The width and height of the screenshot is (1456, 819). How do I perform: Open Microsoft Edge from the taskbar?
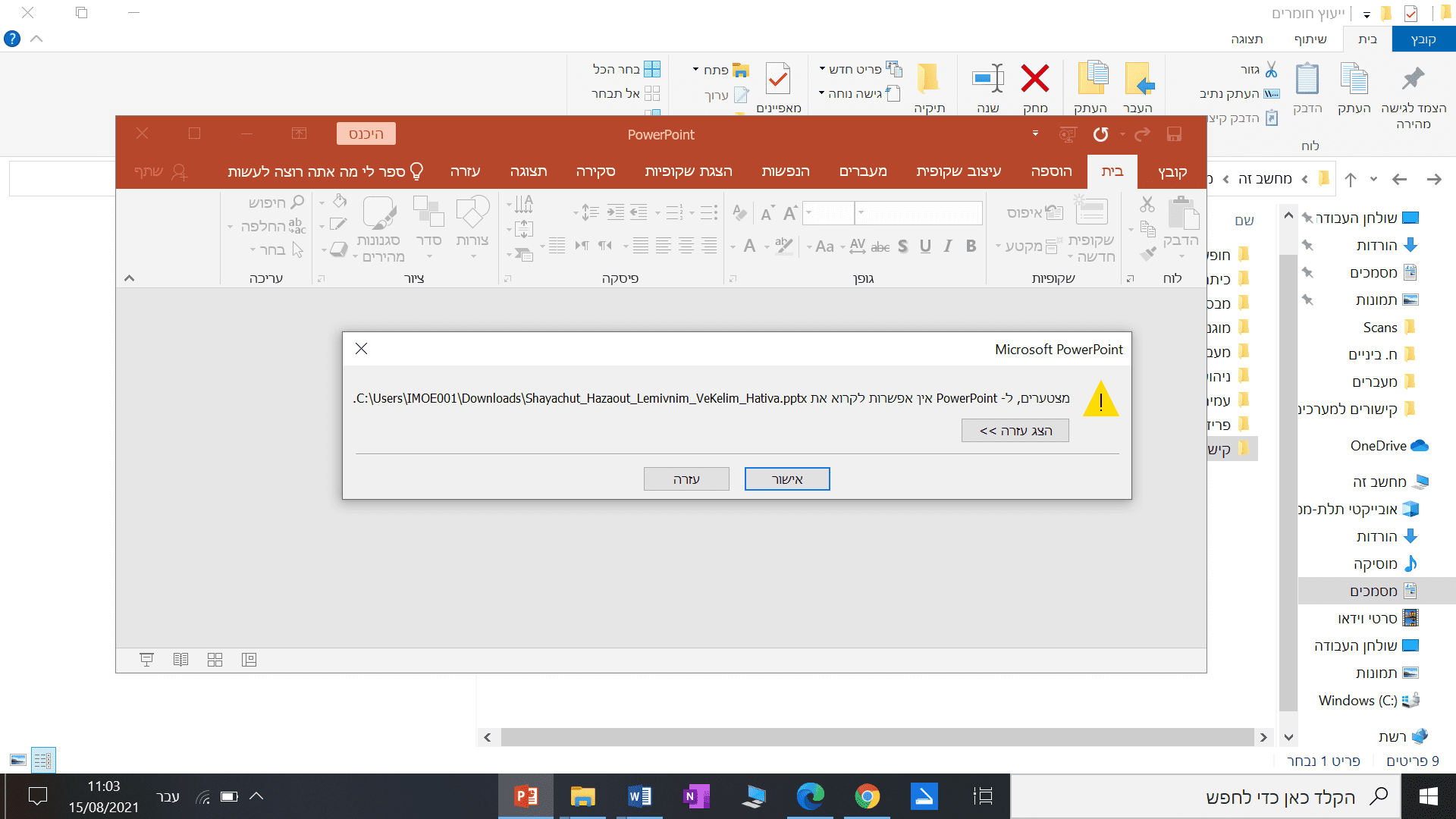click(810, 796)
